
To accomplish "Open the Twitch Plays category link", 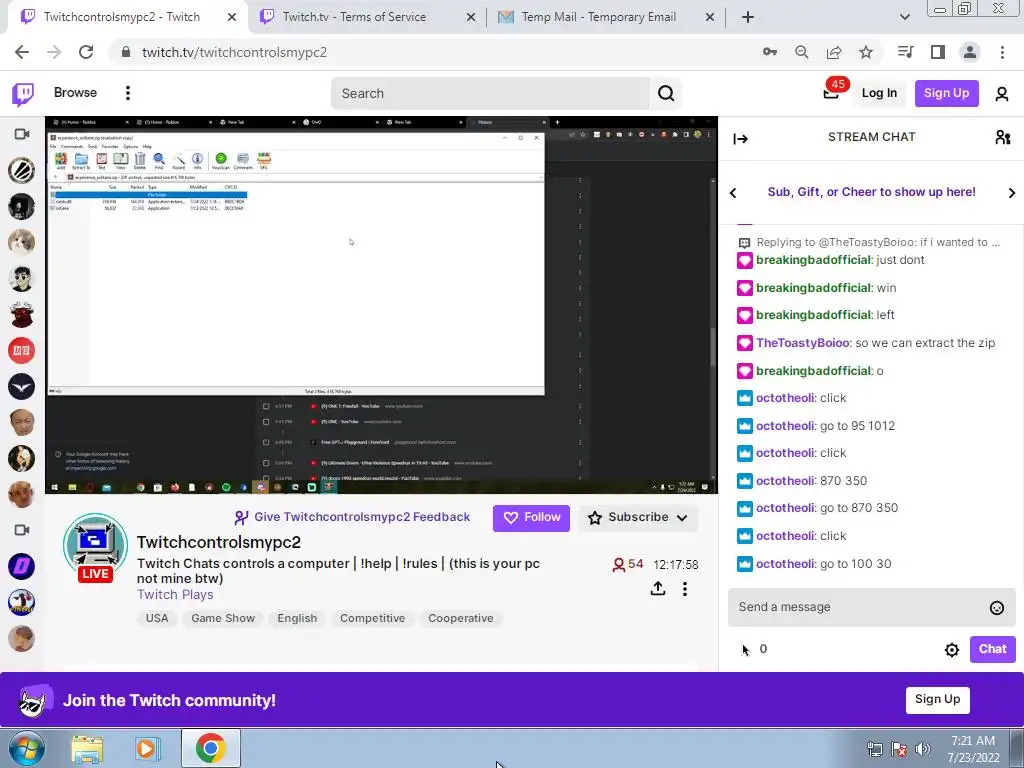I will coord(175,595).
